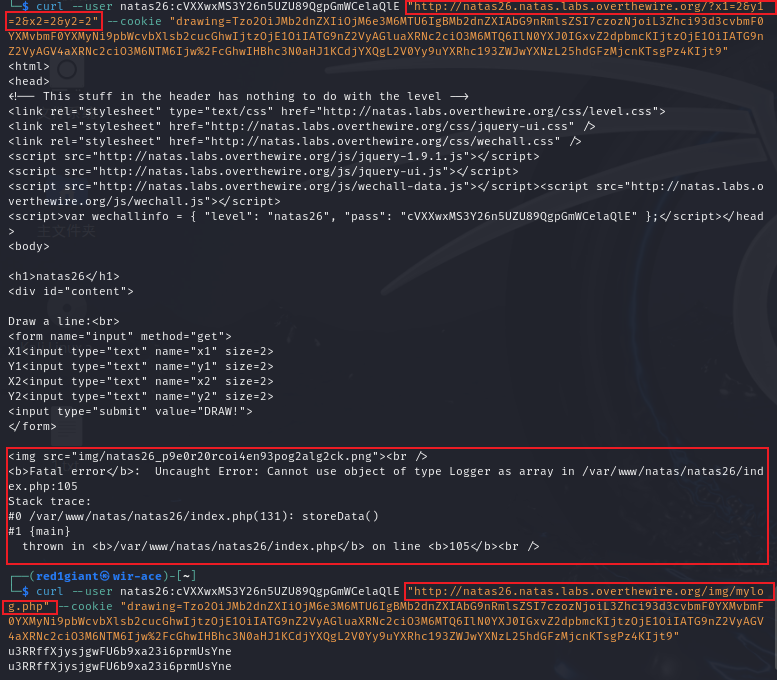Click the submit value="DRAW!" line
Image resolution: width=777 pixels, height=680 pixels.
pyautogui.click(x=130, y=411)
